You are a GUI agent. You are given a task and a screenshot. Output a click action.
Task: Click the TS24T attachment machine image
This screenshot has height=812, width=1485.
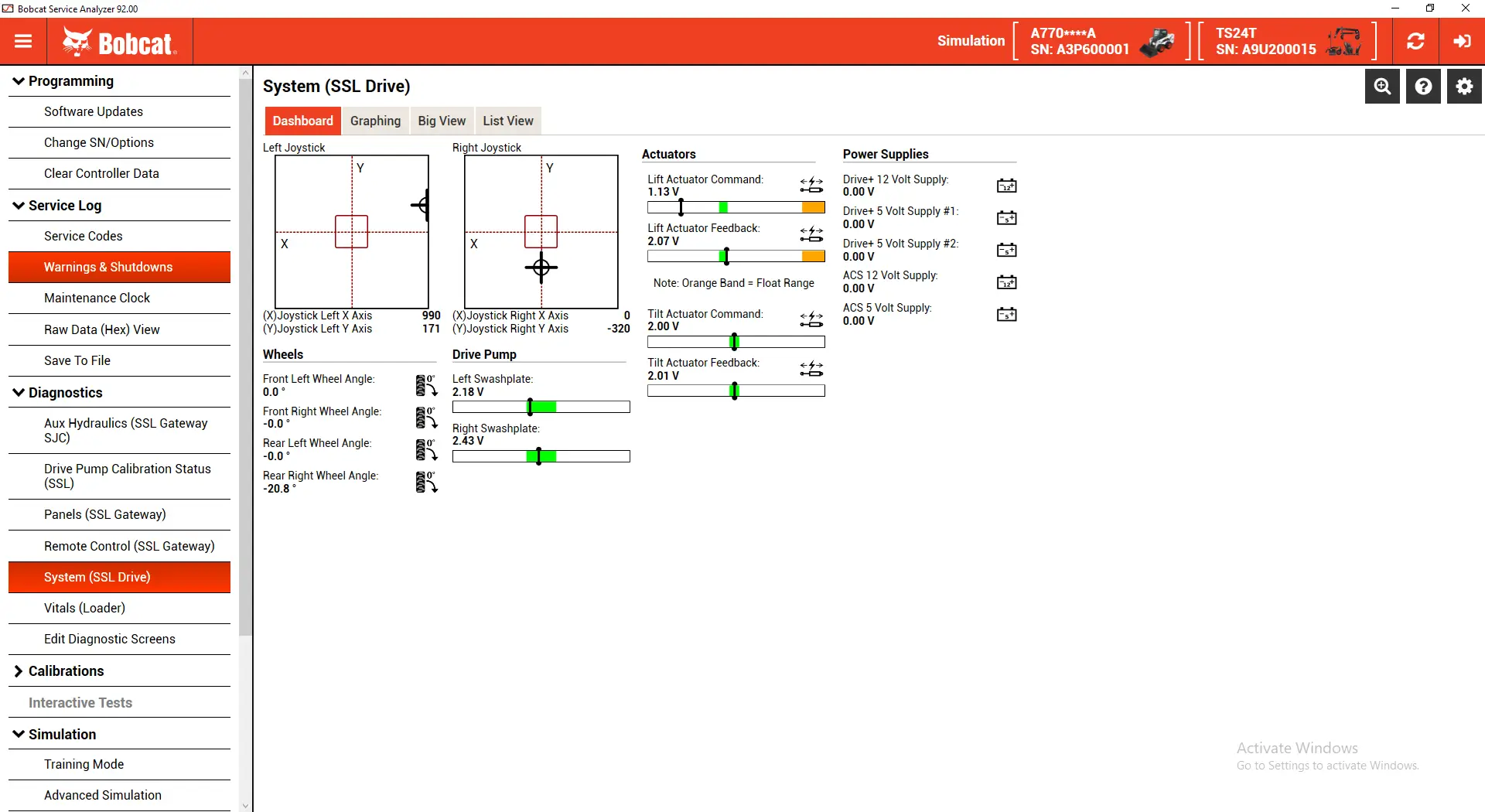coord(1344,42)
